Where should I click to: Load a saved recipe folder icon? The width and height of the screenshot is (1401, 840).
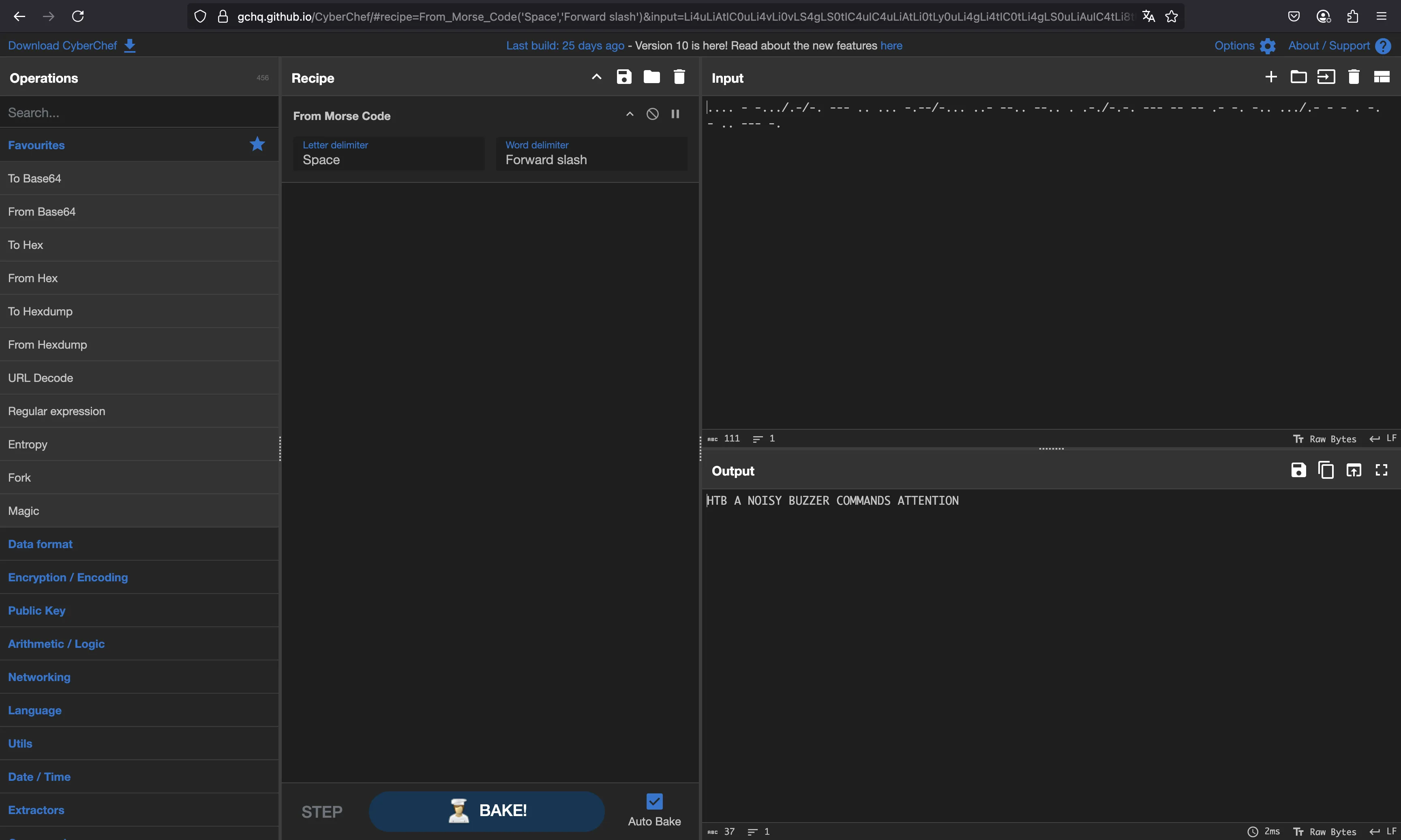tap(651, 77)
